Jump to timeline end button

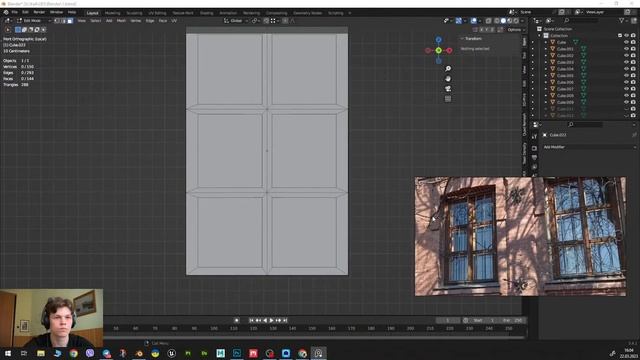tap(285, 320)
